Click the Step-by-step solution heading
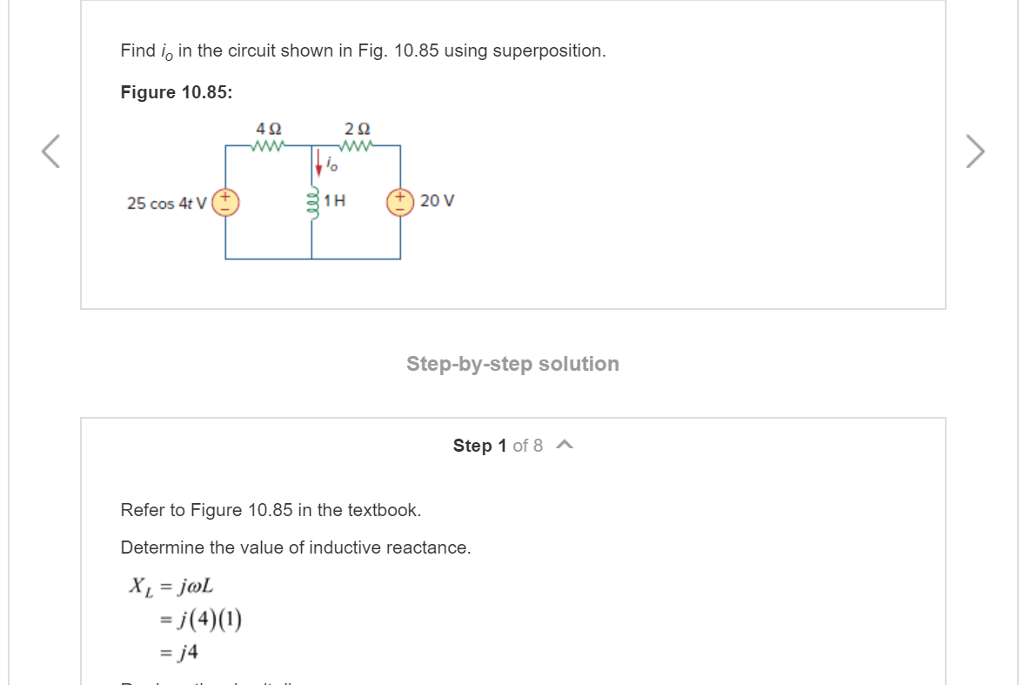The height and width of the screenshot is (685, 1024). coord(513,364)
